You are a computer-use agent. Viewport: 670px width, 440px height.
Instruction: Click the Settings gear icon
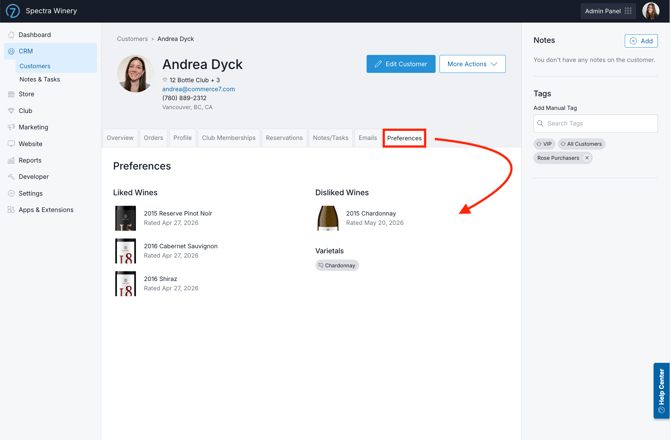(x=11, y=193)
